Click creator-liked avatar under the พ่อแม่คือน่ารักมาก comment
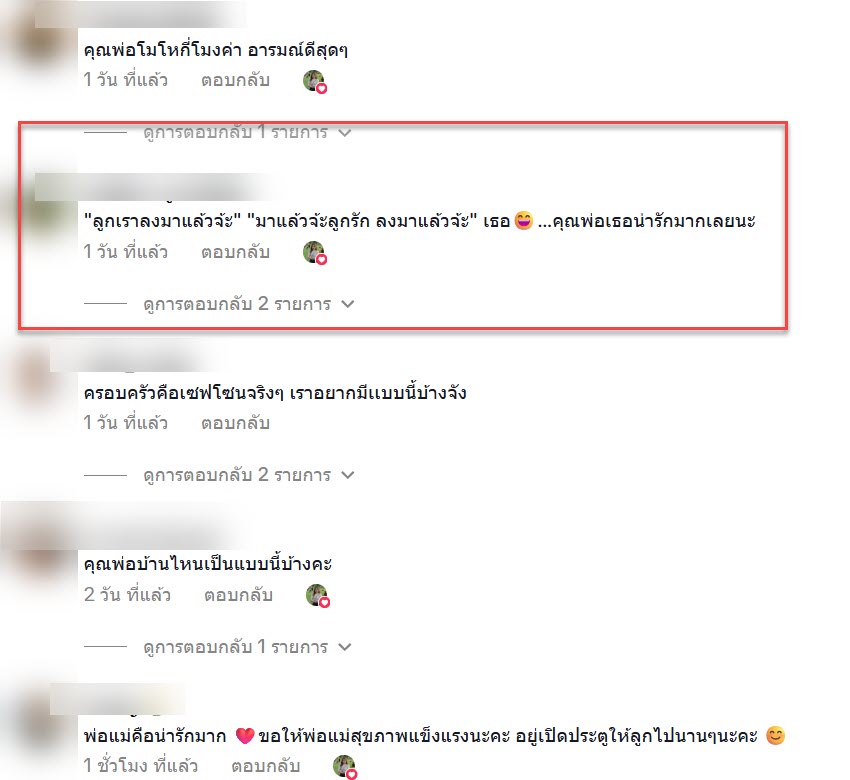Screen dimensions: 850x780 [x=345, y=766]
